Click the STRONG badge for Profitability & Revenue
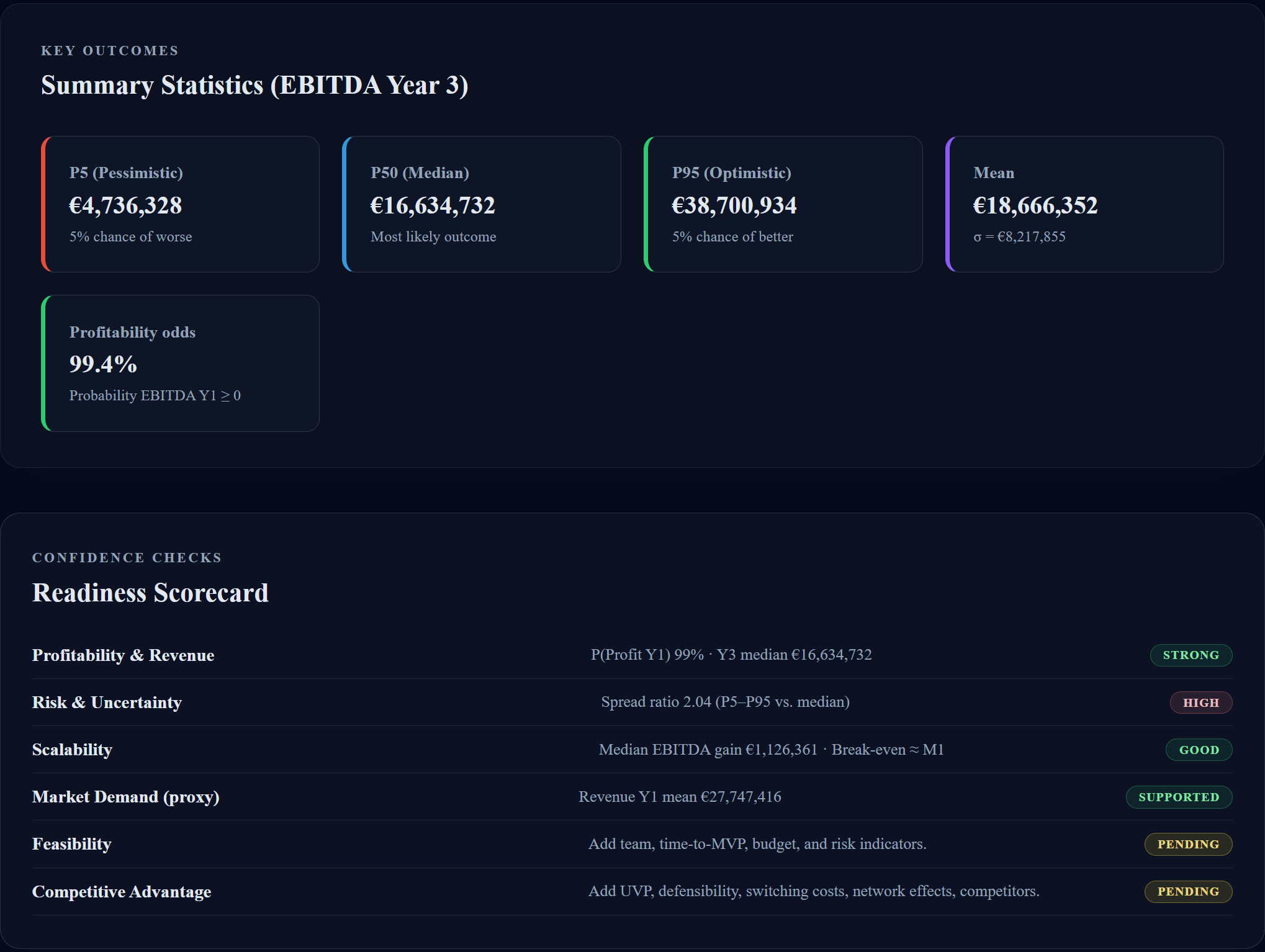Image resolution: width=1265 pixels, height=952 pixels. pos(1191,655)
